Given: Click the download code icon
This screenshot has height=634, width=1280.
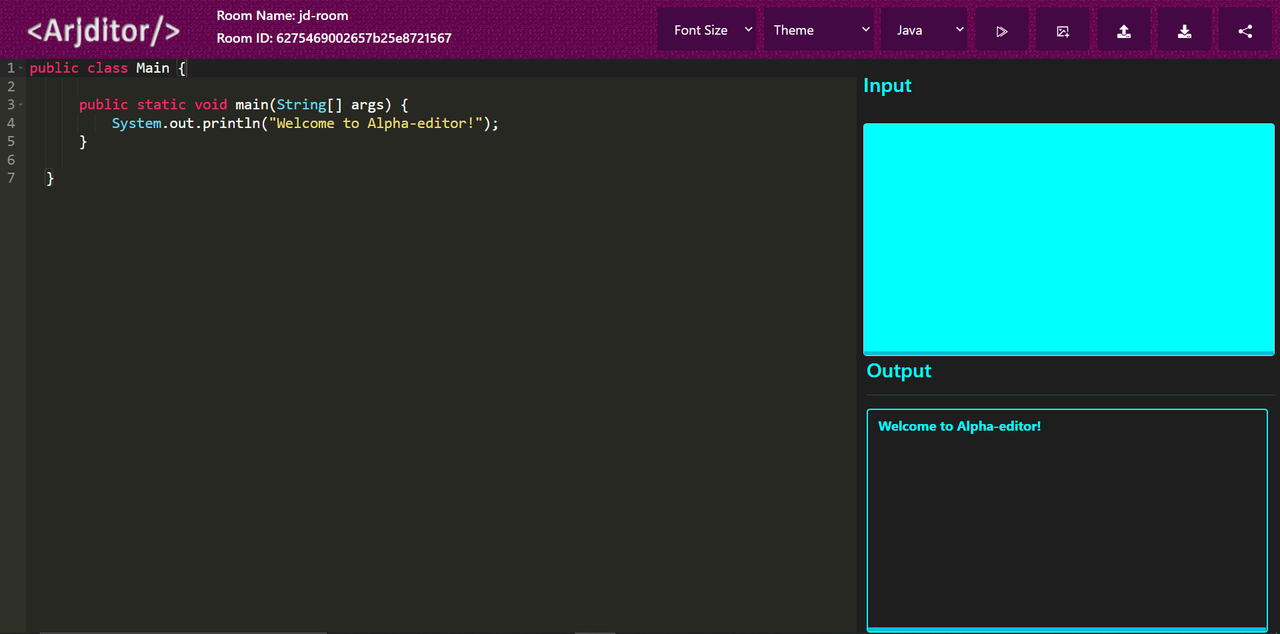Looking at the screenshot, I should click(x=1185, y=30).
